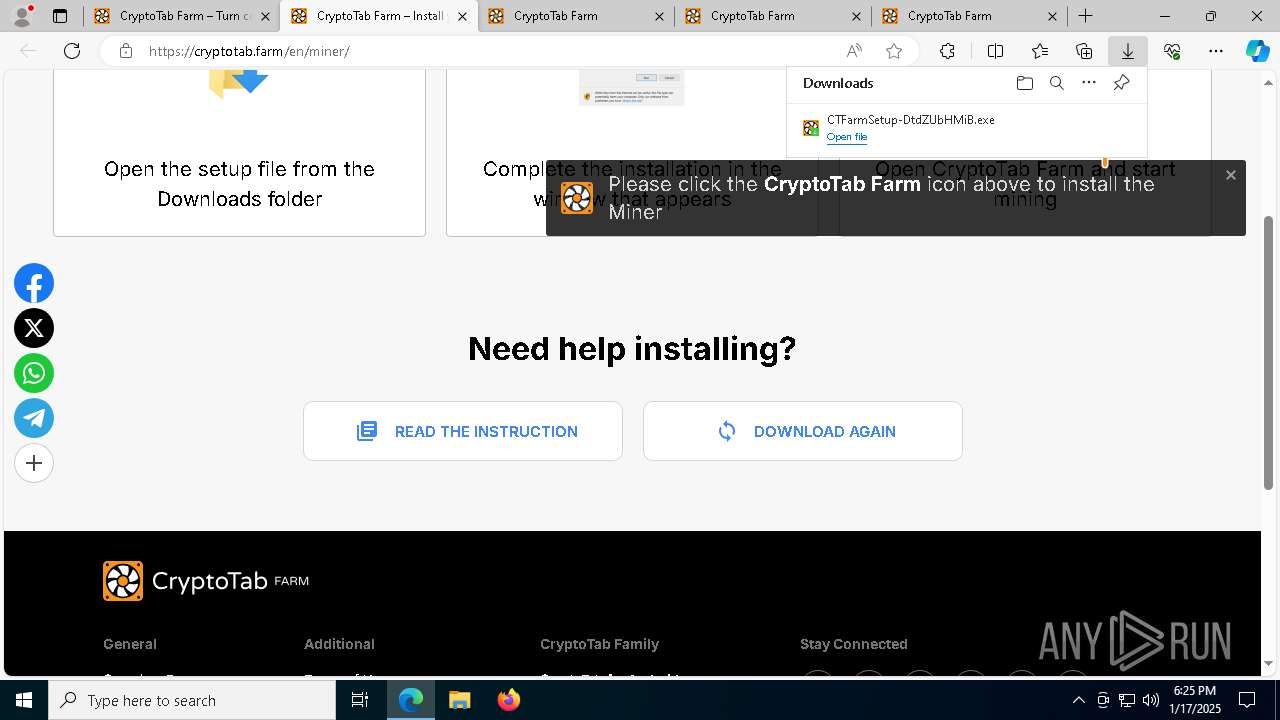Search downloads magnifier icon

point(1056,83)
